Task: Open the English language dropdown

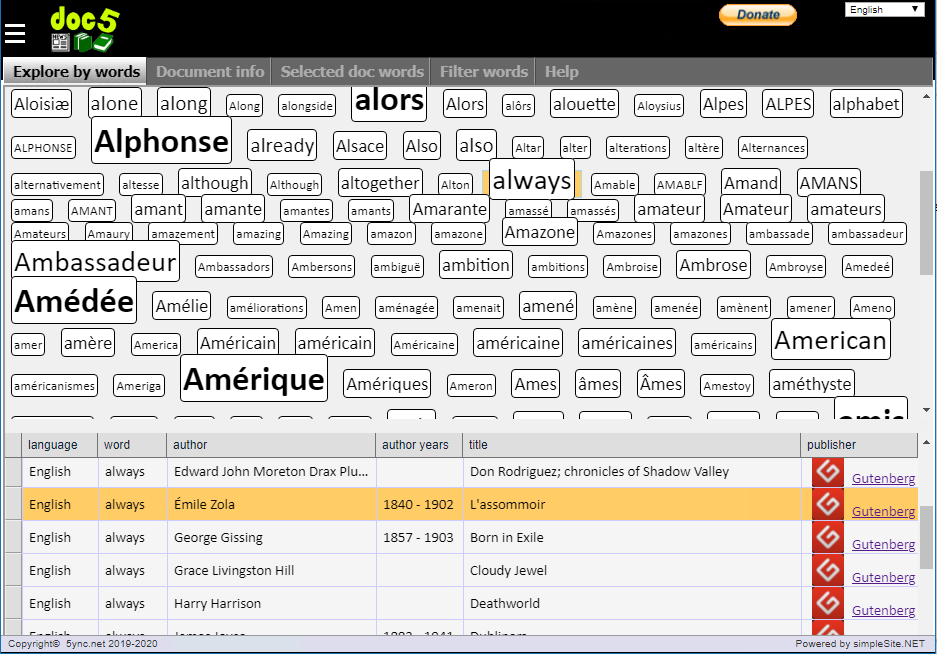Action: coord(884,10)
